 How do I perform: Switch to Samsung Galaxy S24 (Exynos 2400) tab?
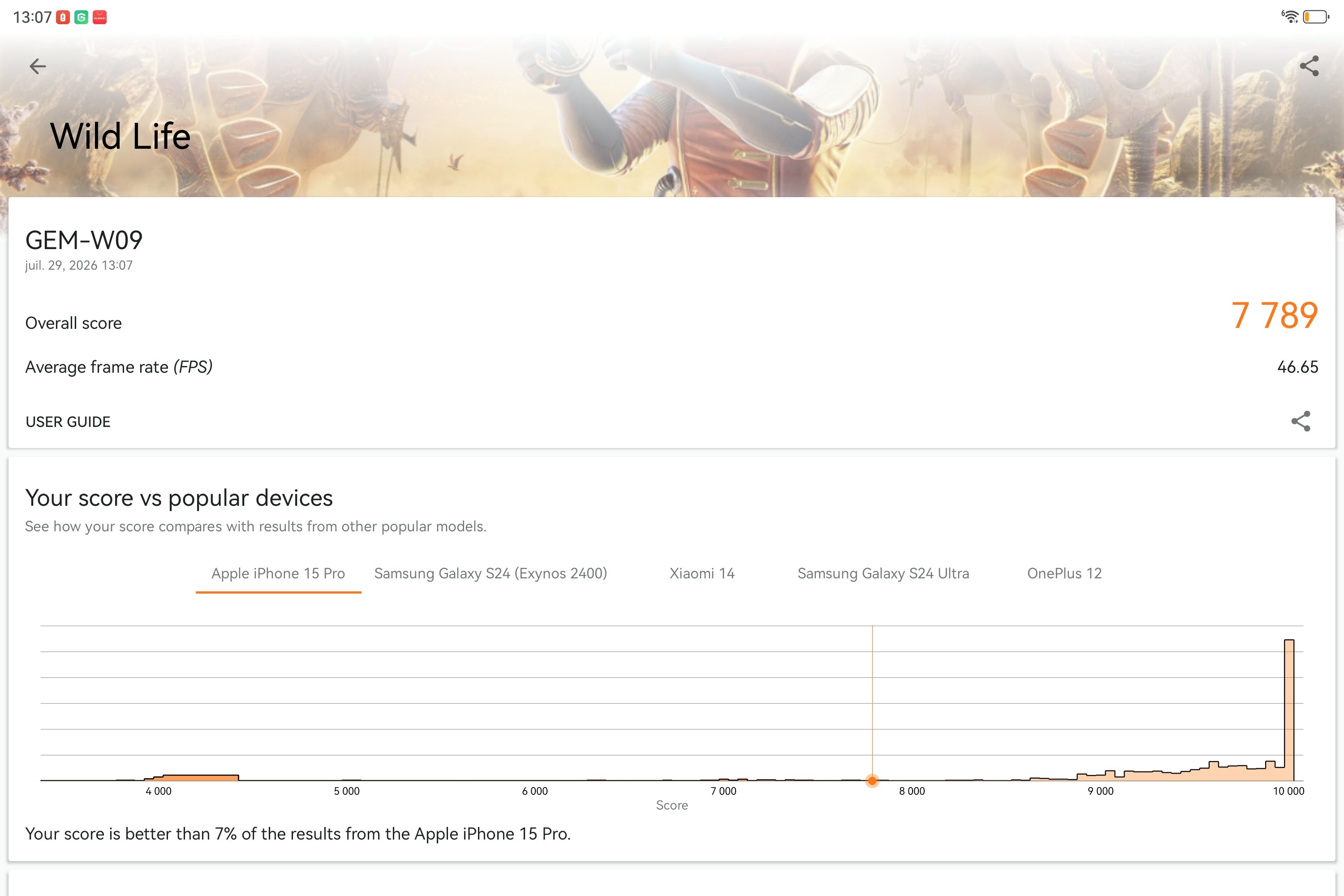tap(490, 574)
